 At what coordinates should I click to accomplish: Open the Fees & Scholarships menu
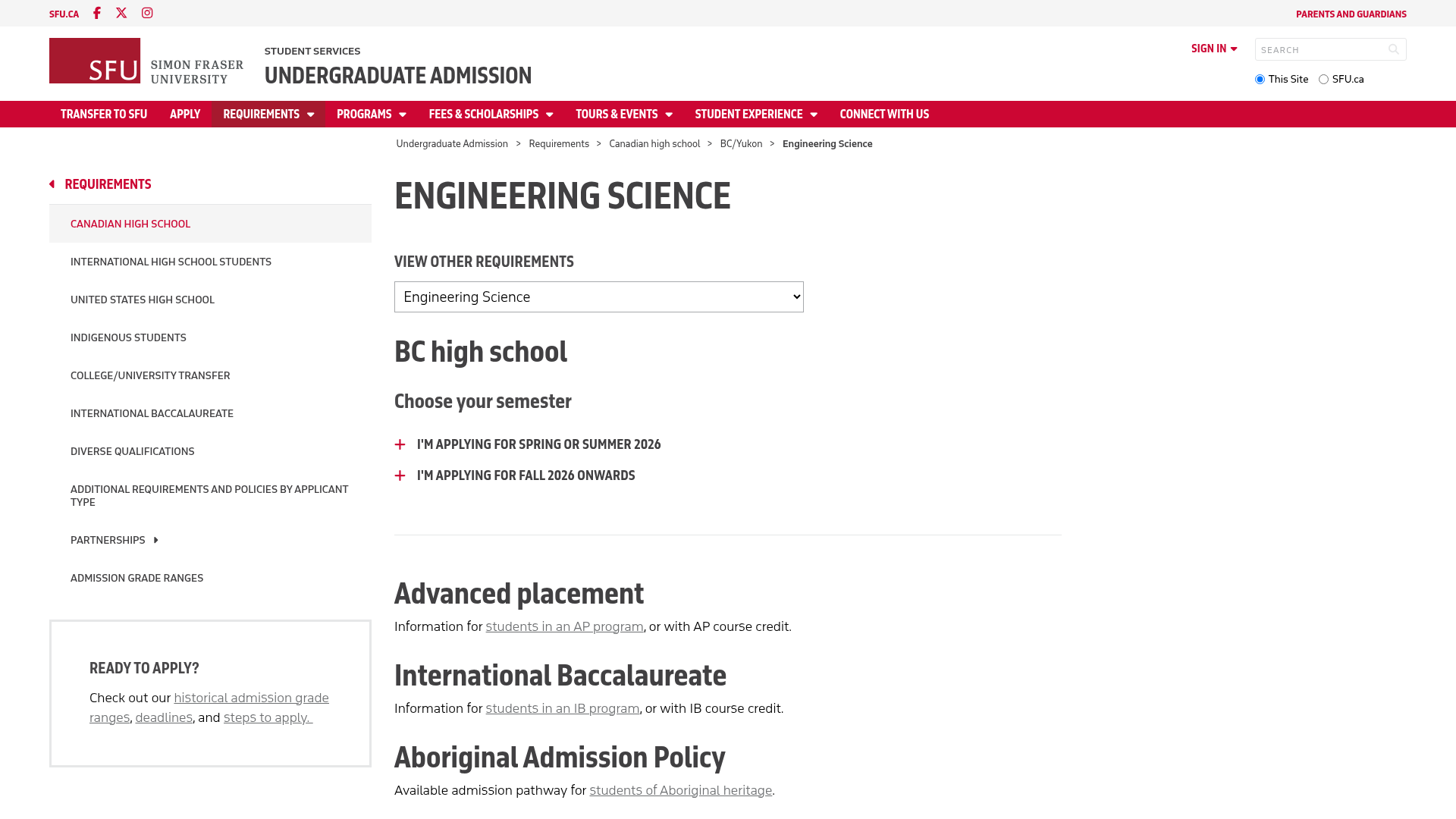491,114
